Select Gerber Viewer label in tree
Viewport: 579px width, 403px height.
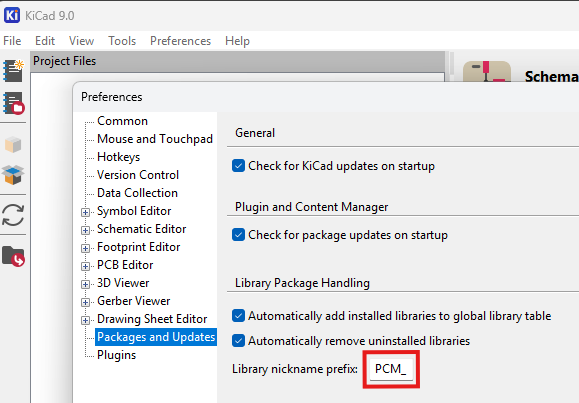[x=133, y=301]
